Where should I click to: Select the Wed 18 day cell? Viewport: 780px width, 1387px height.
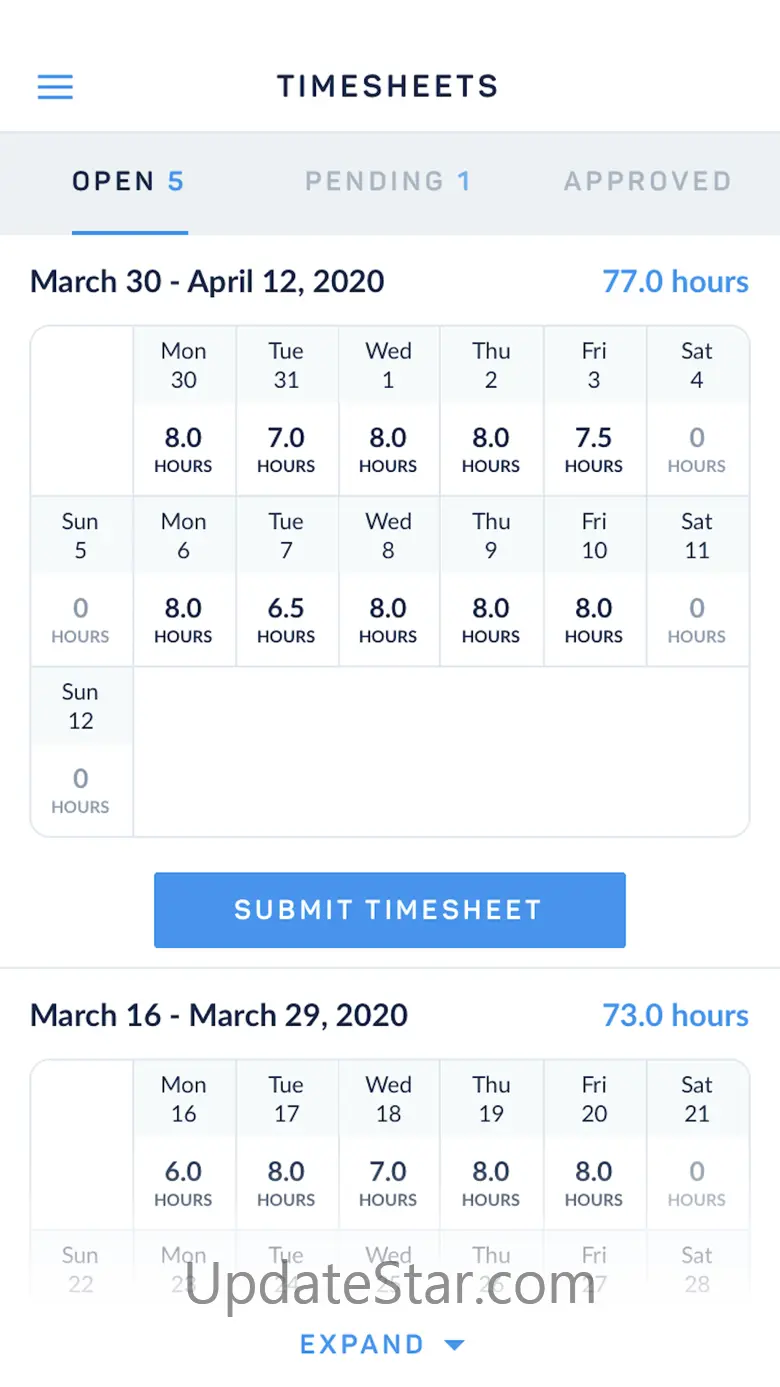click(x=389, y=1144)
